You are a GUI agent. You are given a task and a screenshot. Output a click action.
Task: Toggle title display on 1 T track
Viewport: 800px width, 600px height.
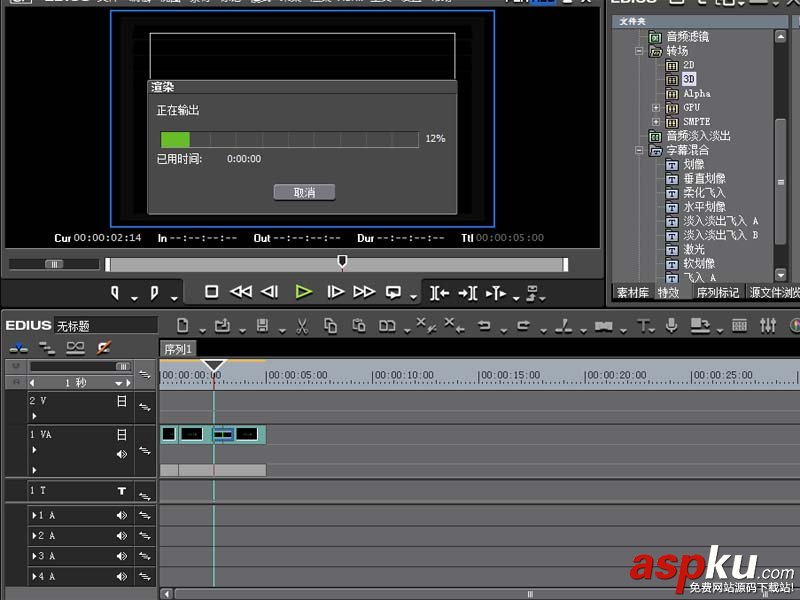[121, 491]
